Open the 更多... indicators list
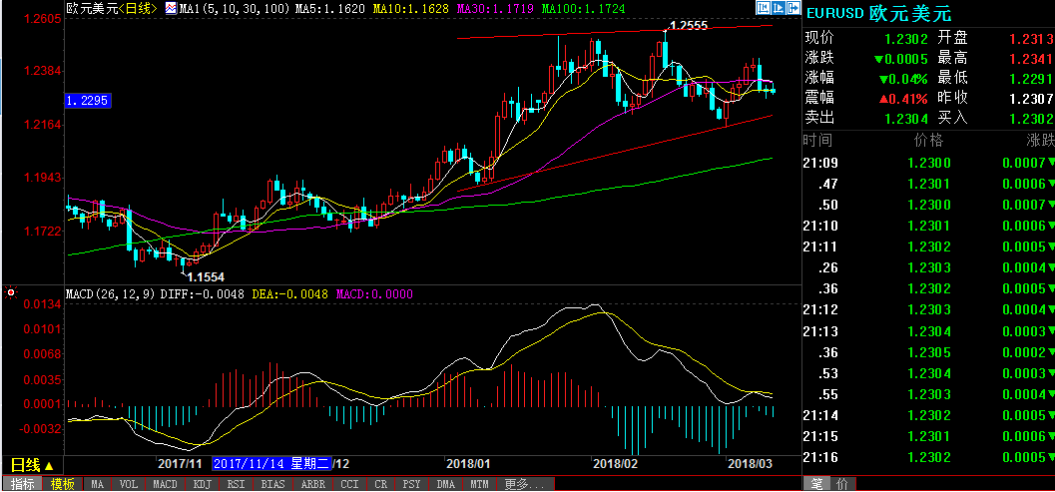The width and height of the screenshot is (1055, 492). click(525, 485)
